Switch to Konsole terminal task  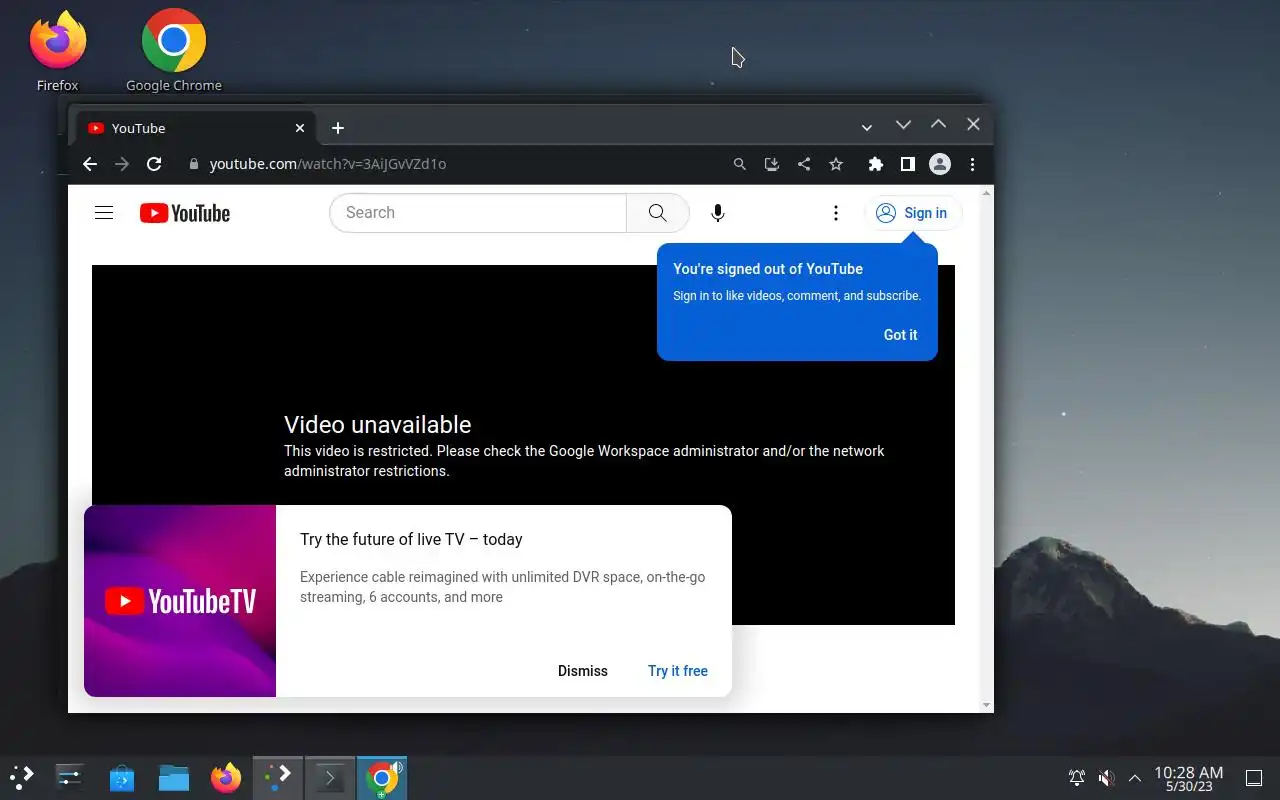(330, 777)
